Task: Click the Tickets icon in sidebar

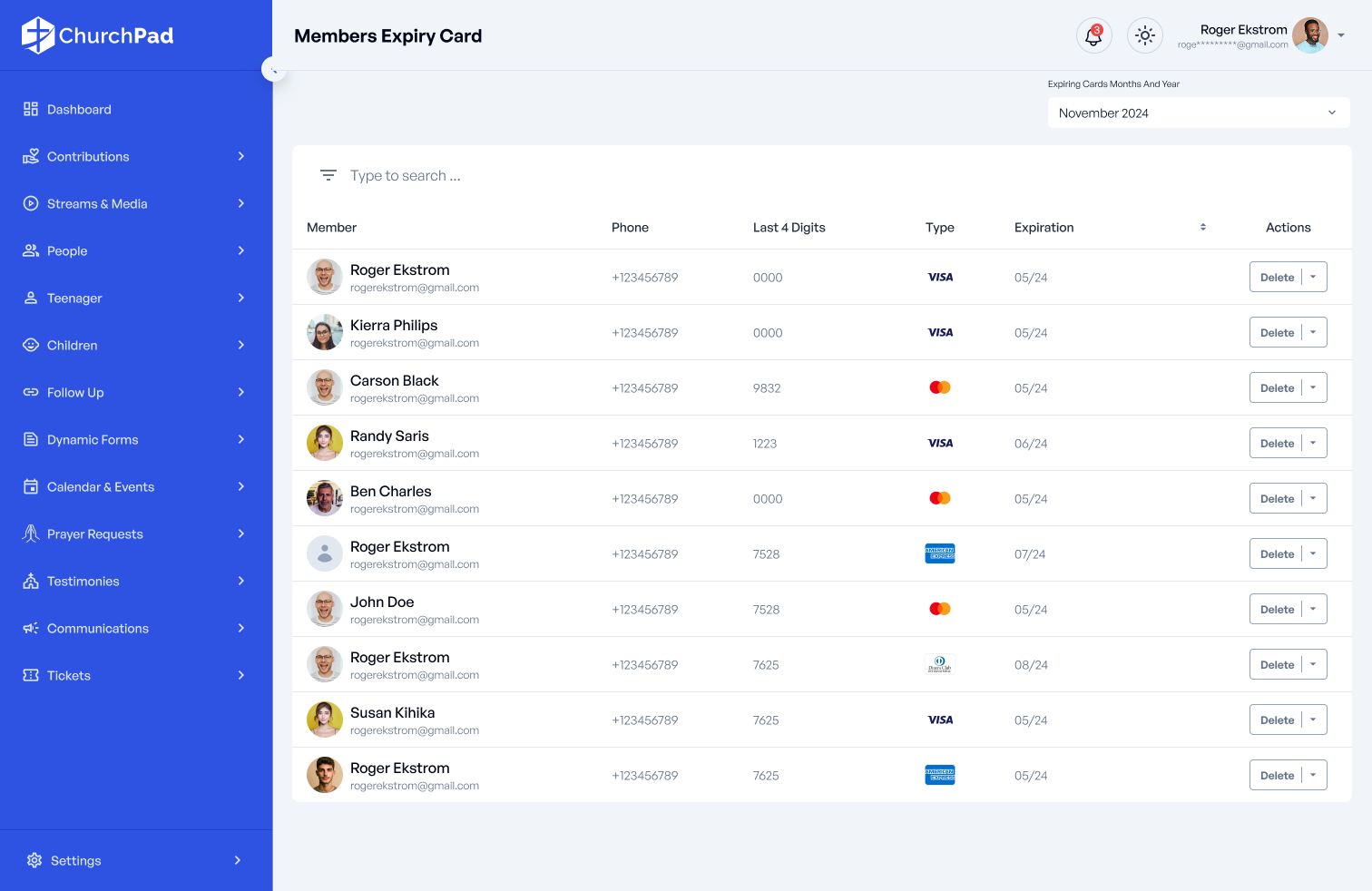Action: pos(31,675)
